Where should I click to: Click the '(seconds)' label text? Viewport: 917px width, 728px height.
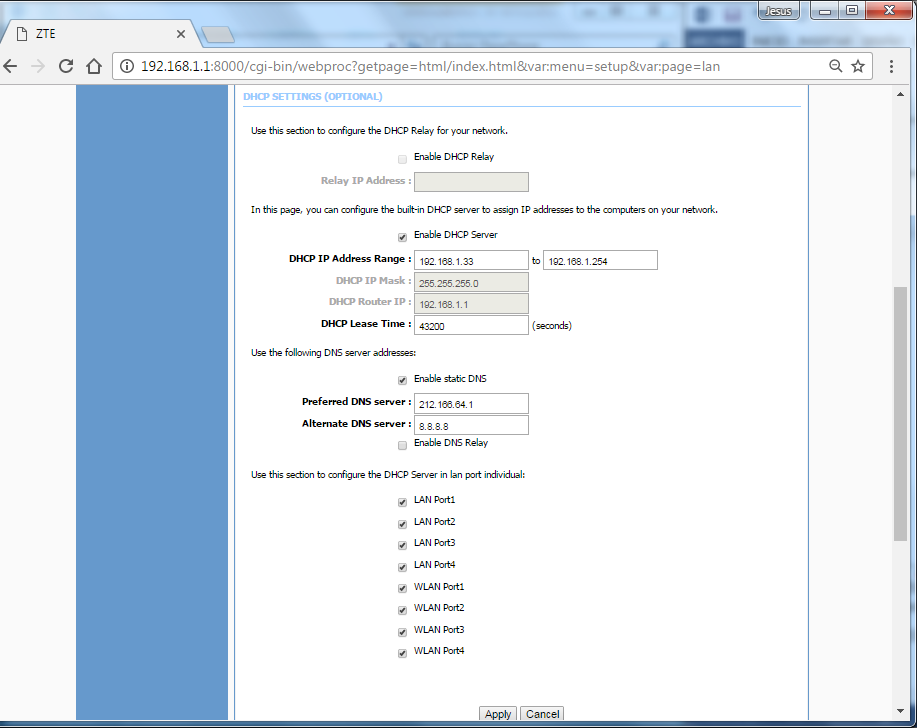tap(551, 326)
